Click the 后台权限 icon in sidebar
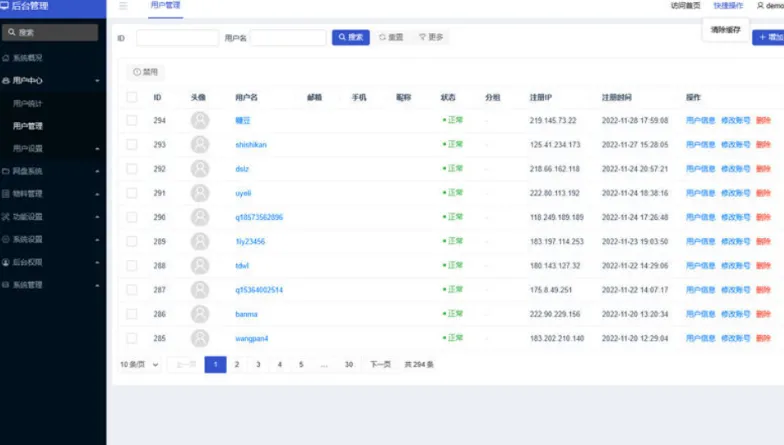 click(x=6, y=262)
